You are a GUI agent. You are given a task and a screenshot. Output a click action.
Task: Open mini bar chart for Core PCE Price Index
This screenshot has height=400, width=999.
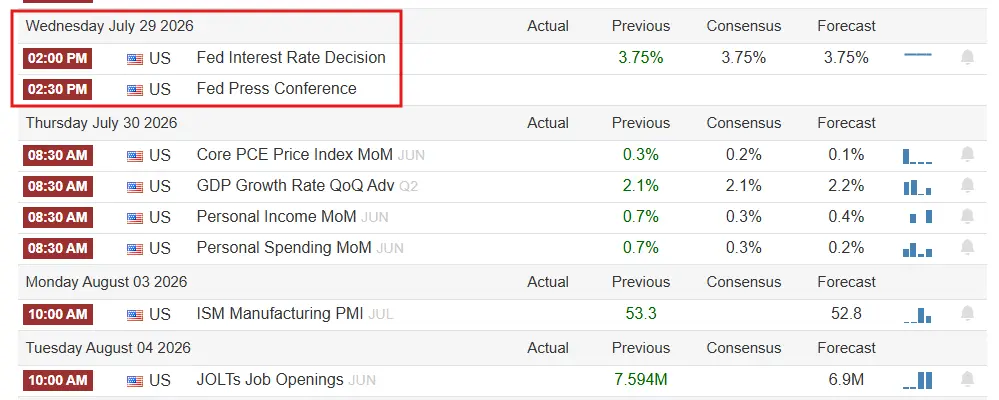tap(917, 156)
